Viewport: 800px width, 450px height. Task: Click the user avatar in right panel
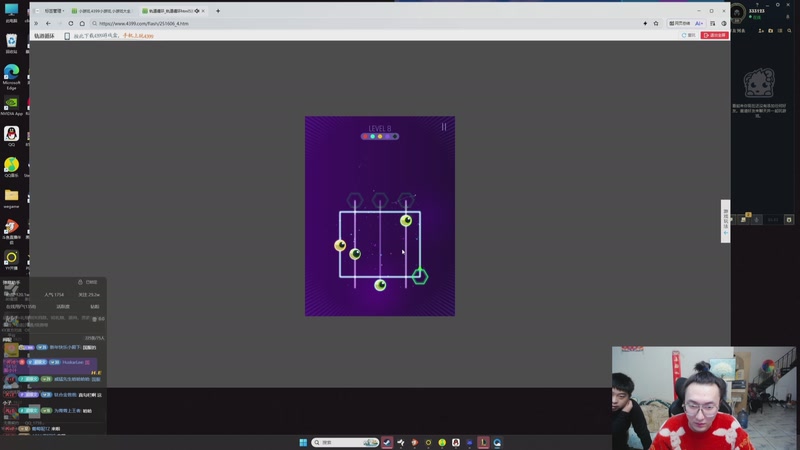tap(737, 12)
